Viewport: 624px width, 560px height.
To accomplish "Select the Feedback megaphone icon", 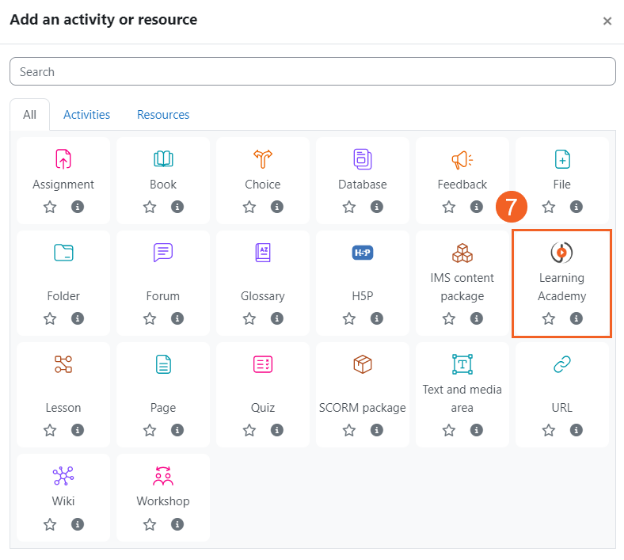I will point(462,159).
